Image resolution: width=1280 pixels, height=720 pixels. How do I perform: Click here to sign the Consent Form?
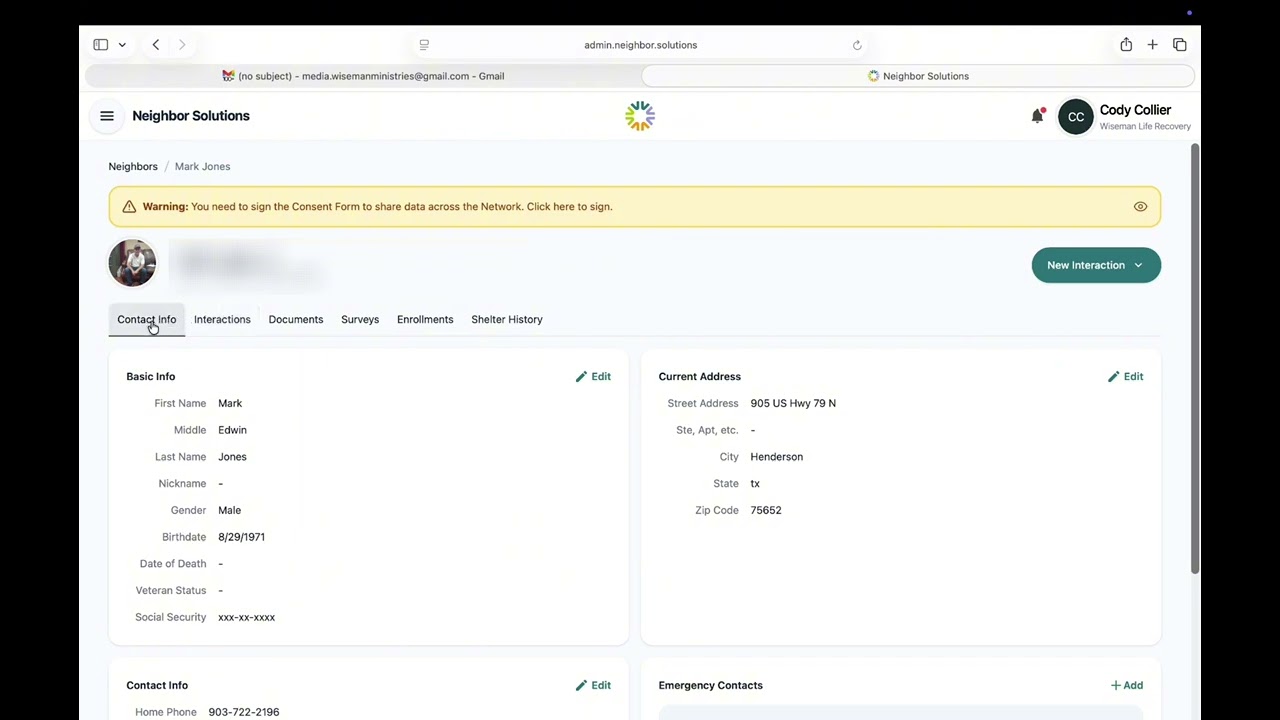pos(569,207)
